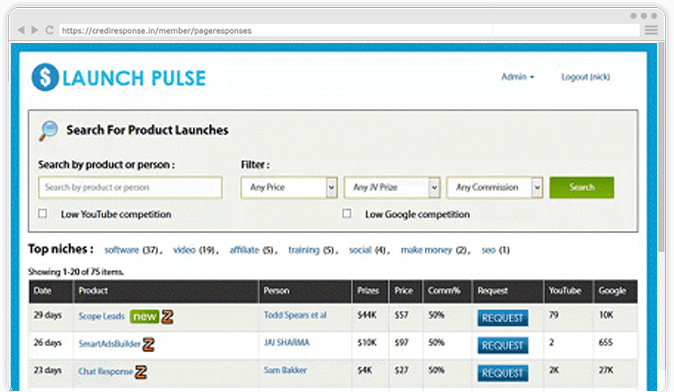Go back with the browser back arrow
The image size is (674, 392).
(21, 30)
